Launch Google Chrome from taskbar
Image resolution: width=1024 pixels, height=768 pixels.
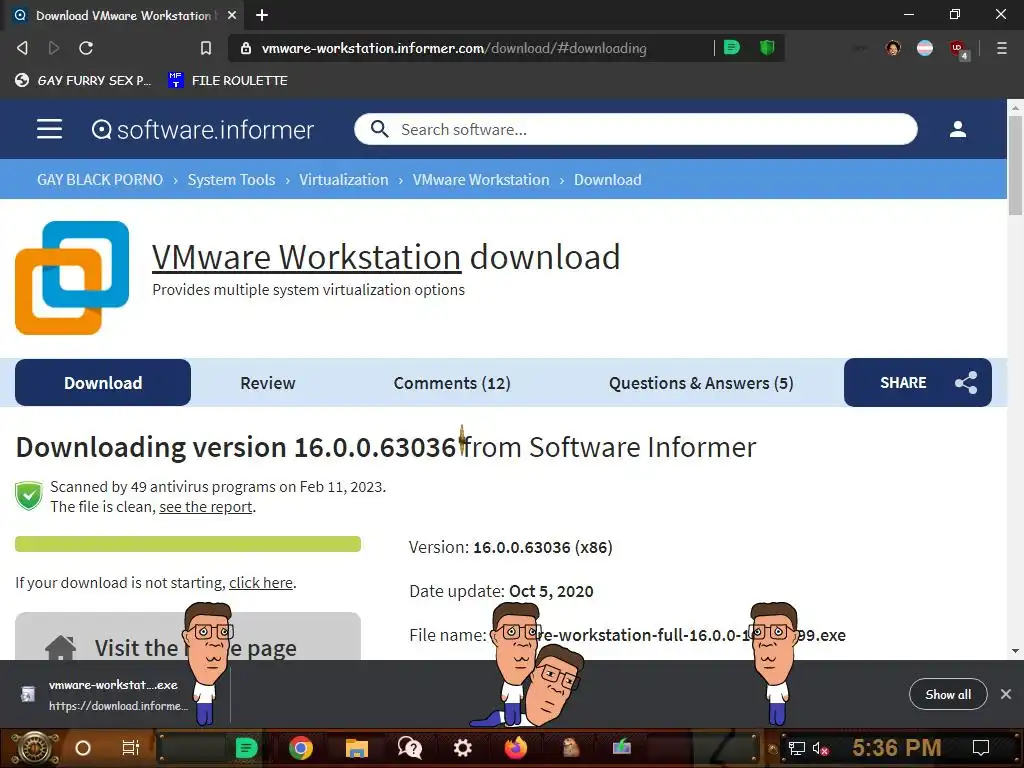pos(301,748)
